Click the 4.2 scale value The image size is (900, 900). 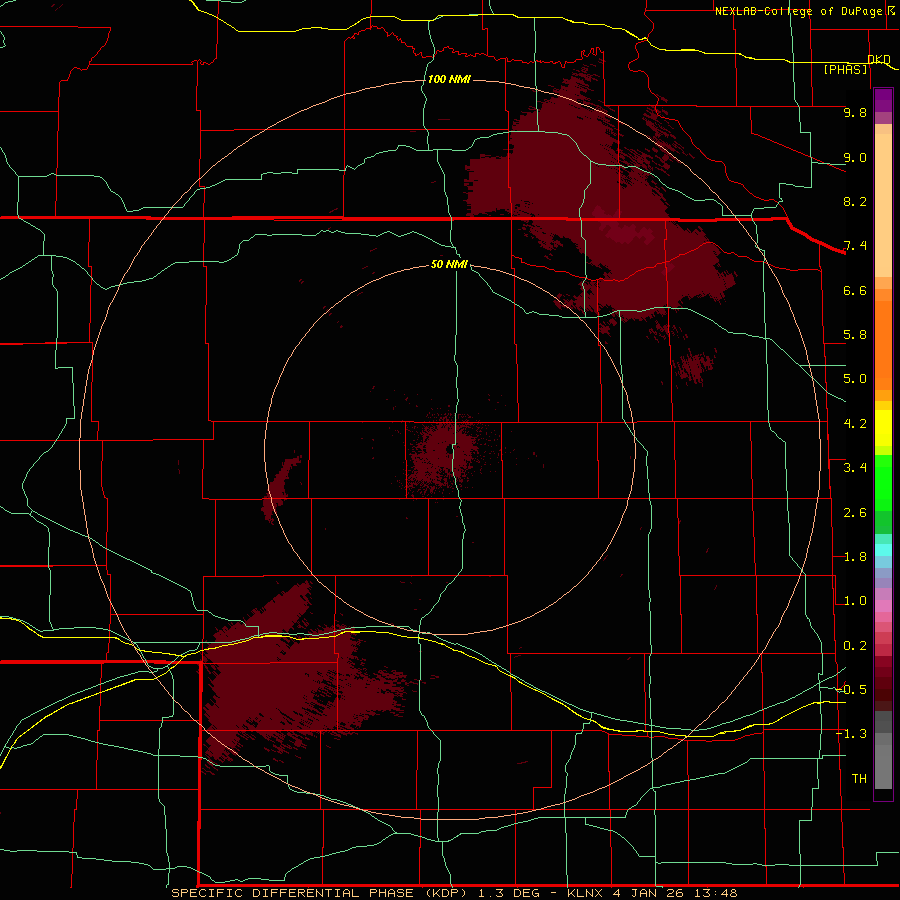[x=855, y=424]
